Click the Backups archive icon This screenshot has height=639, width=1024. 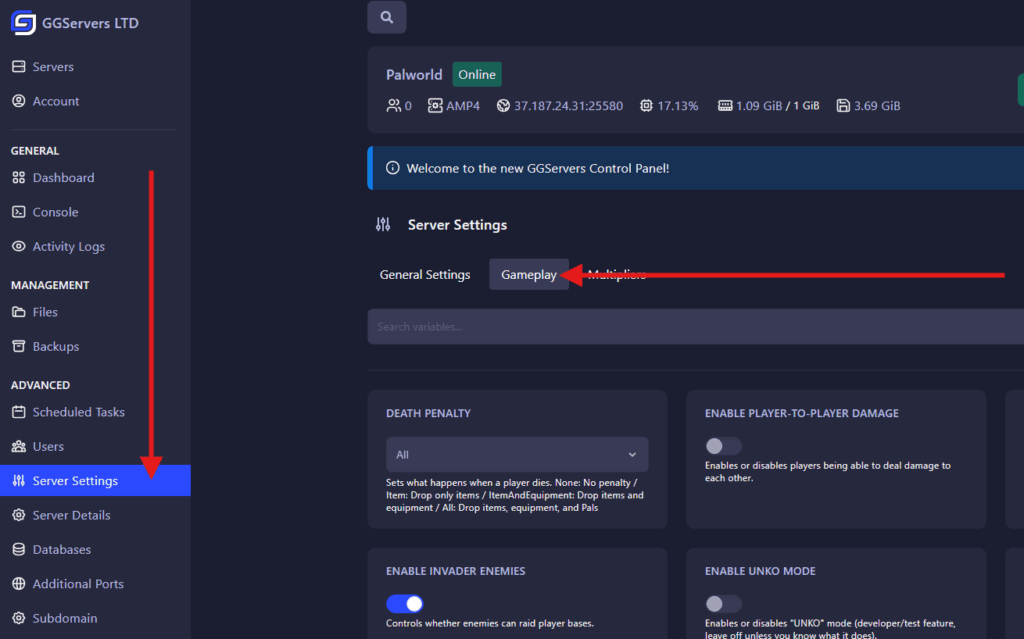pos(18,347)
